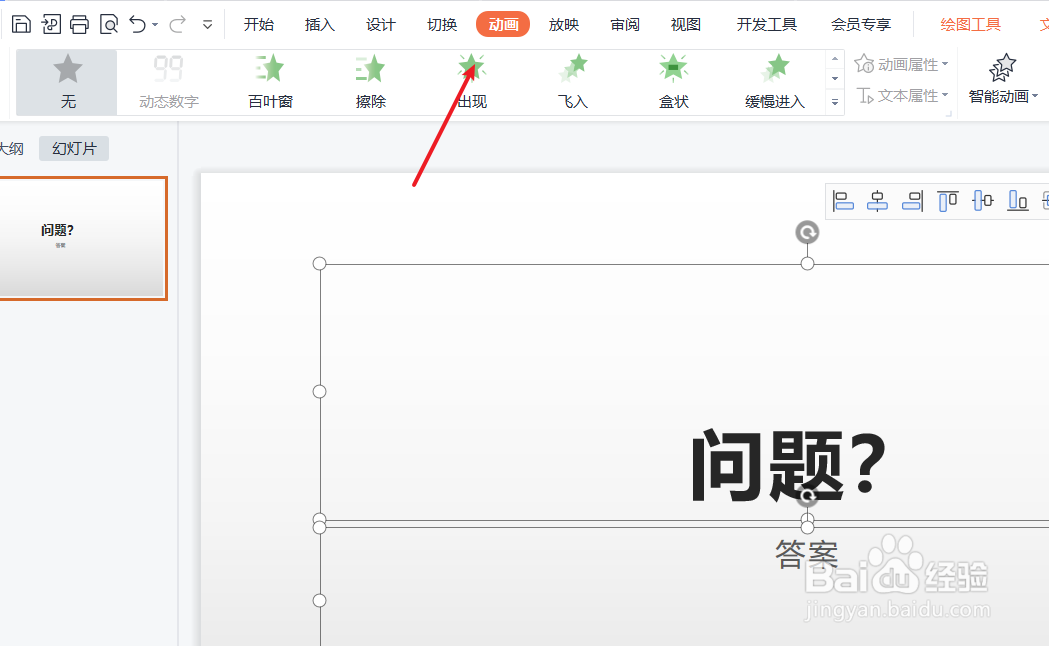This screenshot has height=646, width=1049.
Task: Open Print Preview icon
Action: click(x=108, y=25)
